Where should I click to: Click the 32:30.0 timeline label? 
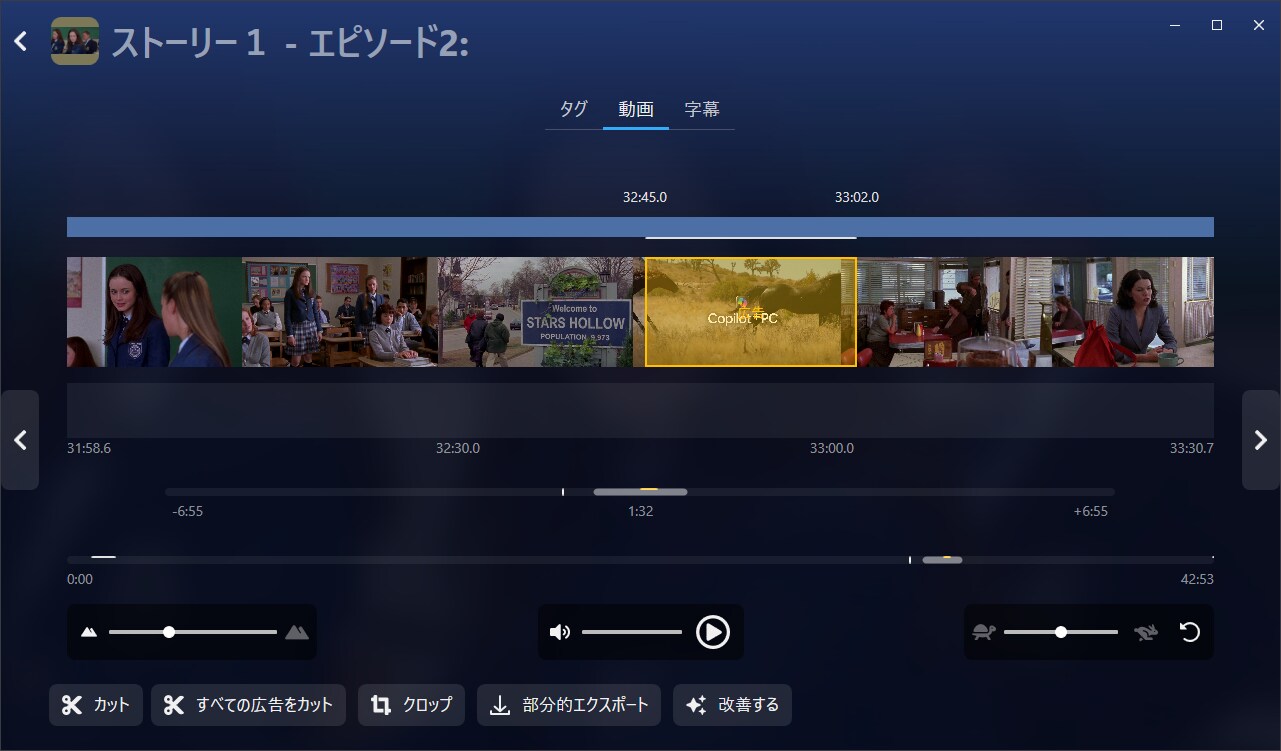[x=458, y=448]
